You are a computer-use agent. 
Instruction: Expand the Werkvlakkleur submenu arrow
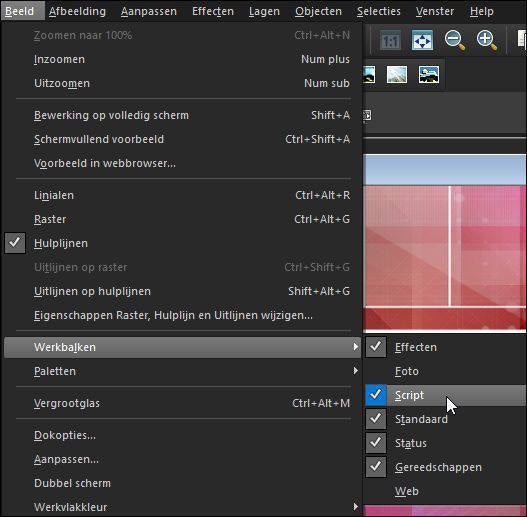(x=356, y=507)
